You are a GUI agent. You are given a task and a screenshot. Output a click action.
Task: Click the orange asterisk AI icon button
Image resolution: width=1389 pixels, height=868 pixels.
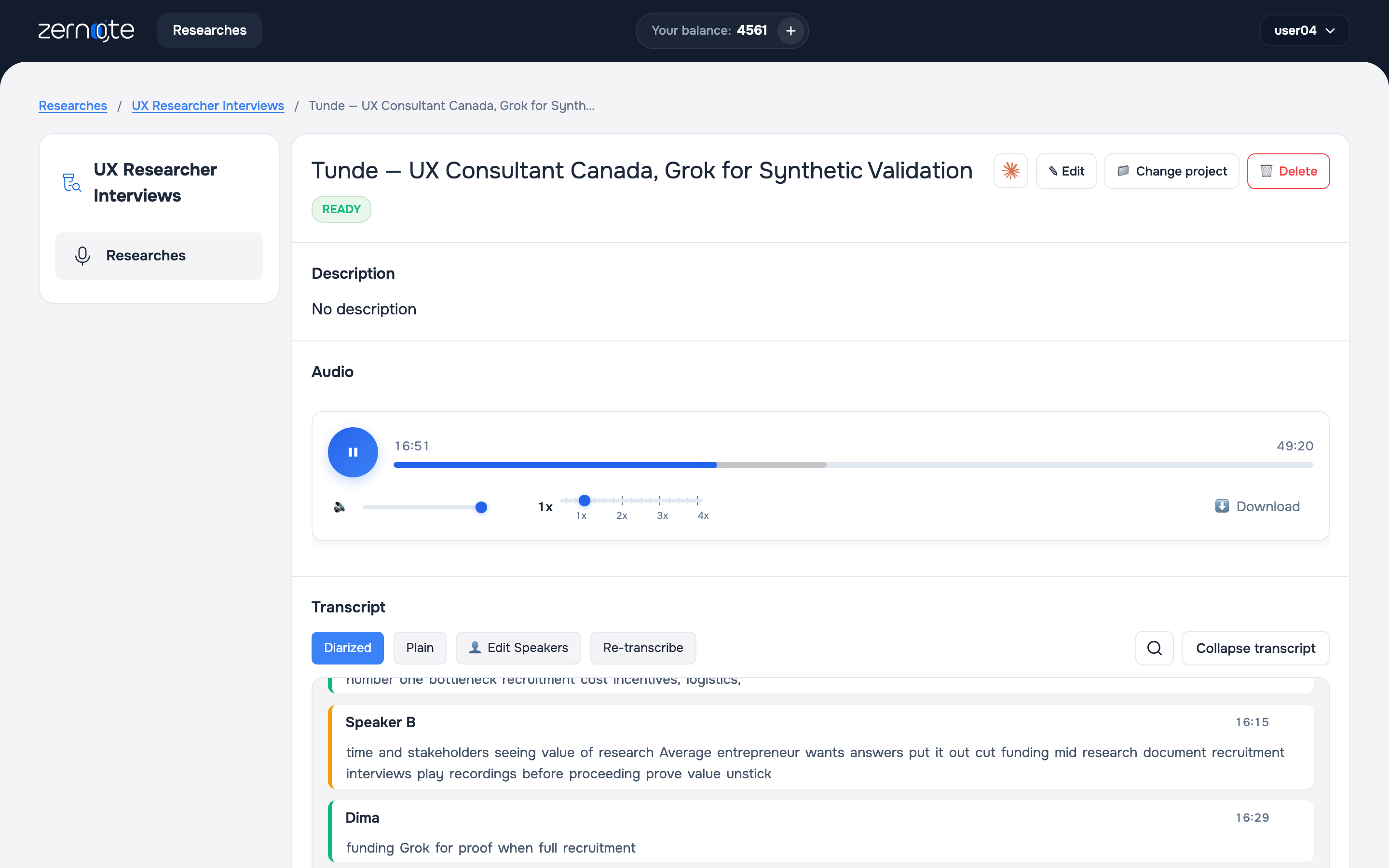(x=1010, y=171)
